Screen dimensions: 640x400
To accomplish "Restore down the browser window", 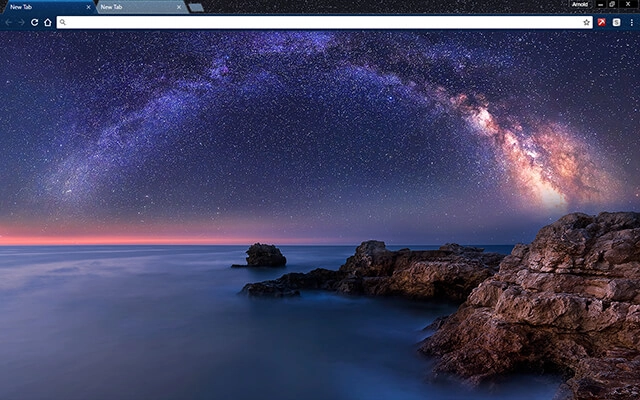I will point(612,4).
